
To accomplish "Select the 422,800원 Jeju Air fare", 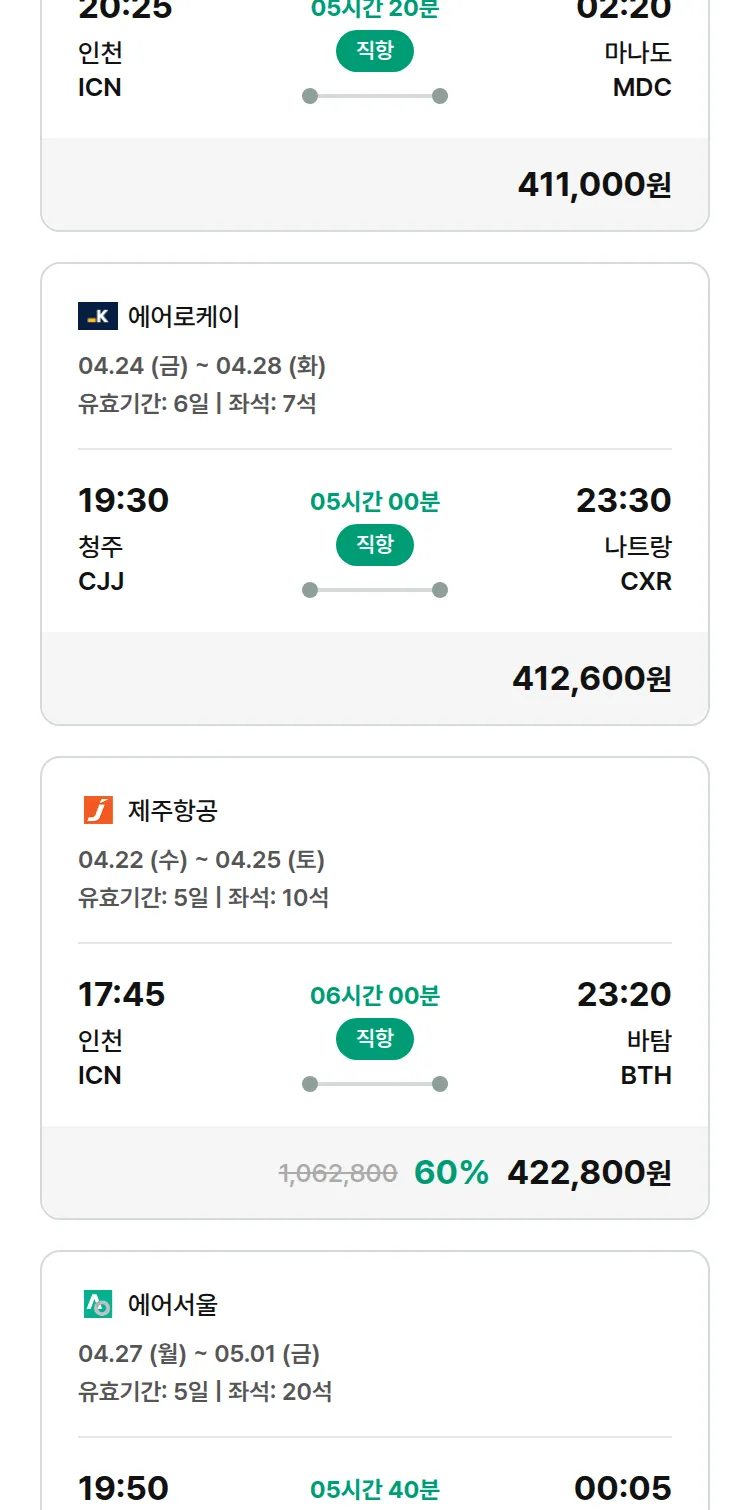I will [x=589, y=1172].
